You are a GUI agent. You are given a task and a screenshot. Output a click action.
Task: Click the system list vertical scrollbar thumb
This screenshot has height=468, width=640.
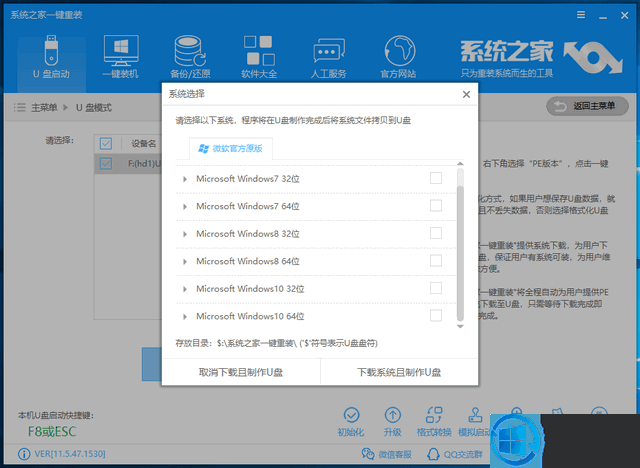tap(460, 252)
